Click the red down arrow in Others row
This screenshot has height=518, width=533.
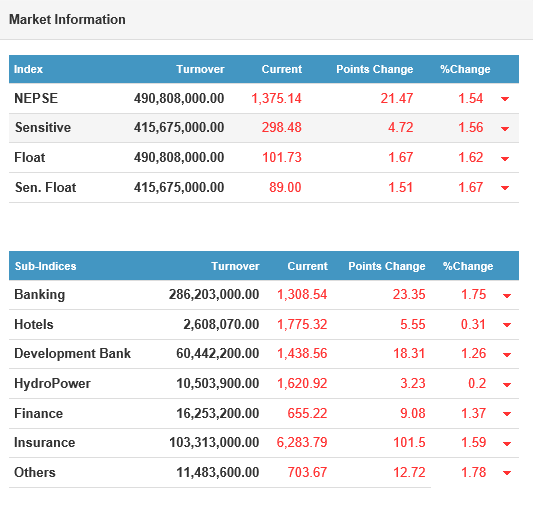pos(507,473)
